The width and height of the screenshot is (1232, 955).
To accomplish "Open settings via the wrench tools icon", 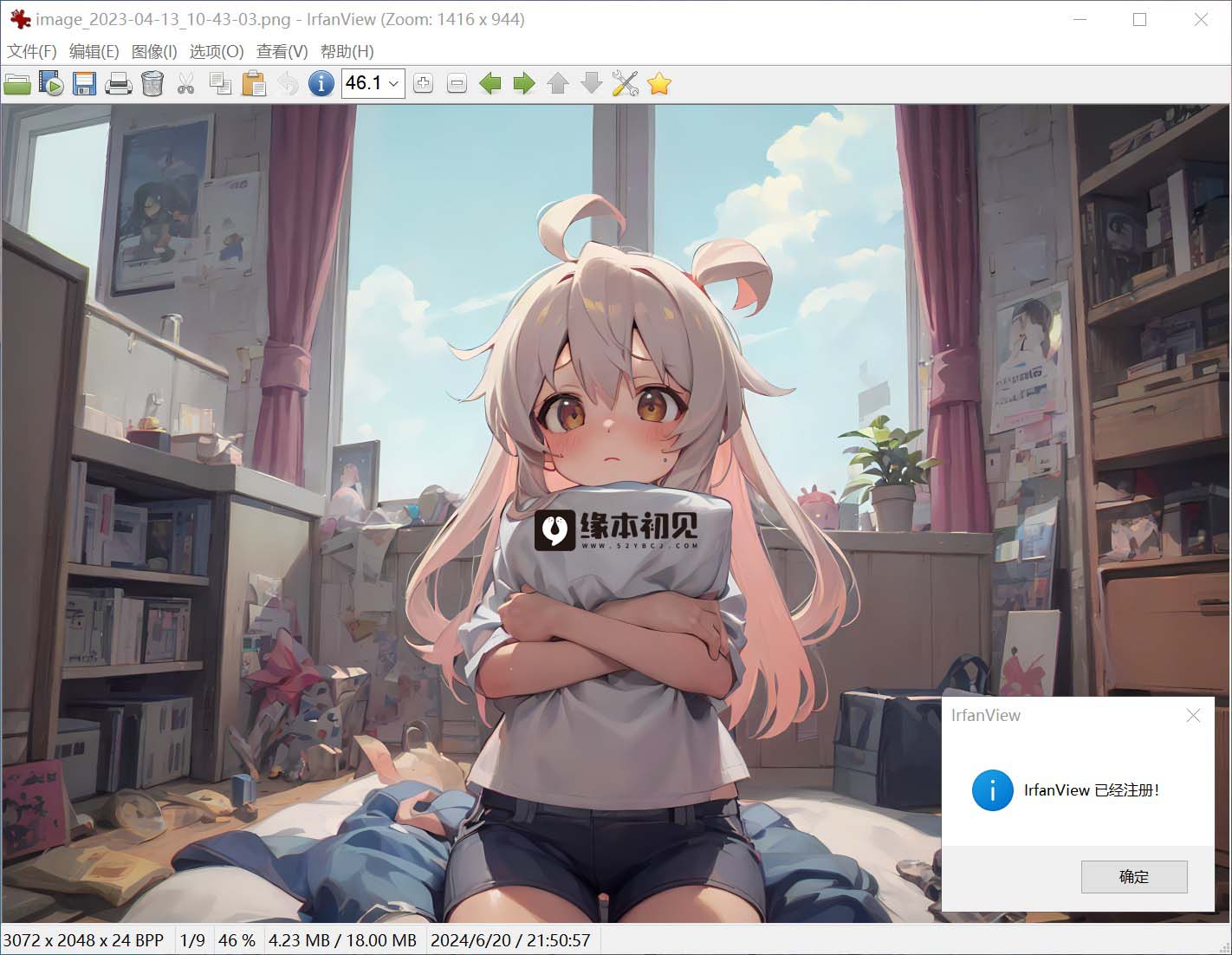I will click(625, 84).
